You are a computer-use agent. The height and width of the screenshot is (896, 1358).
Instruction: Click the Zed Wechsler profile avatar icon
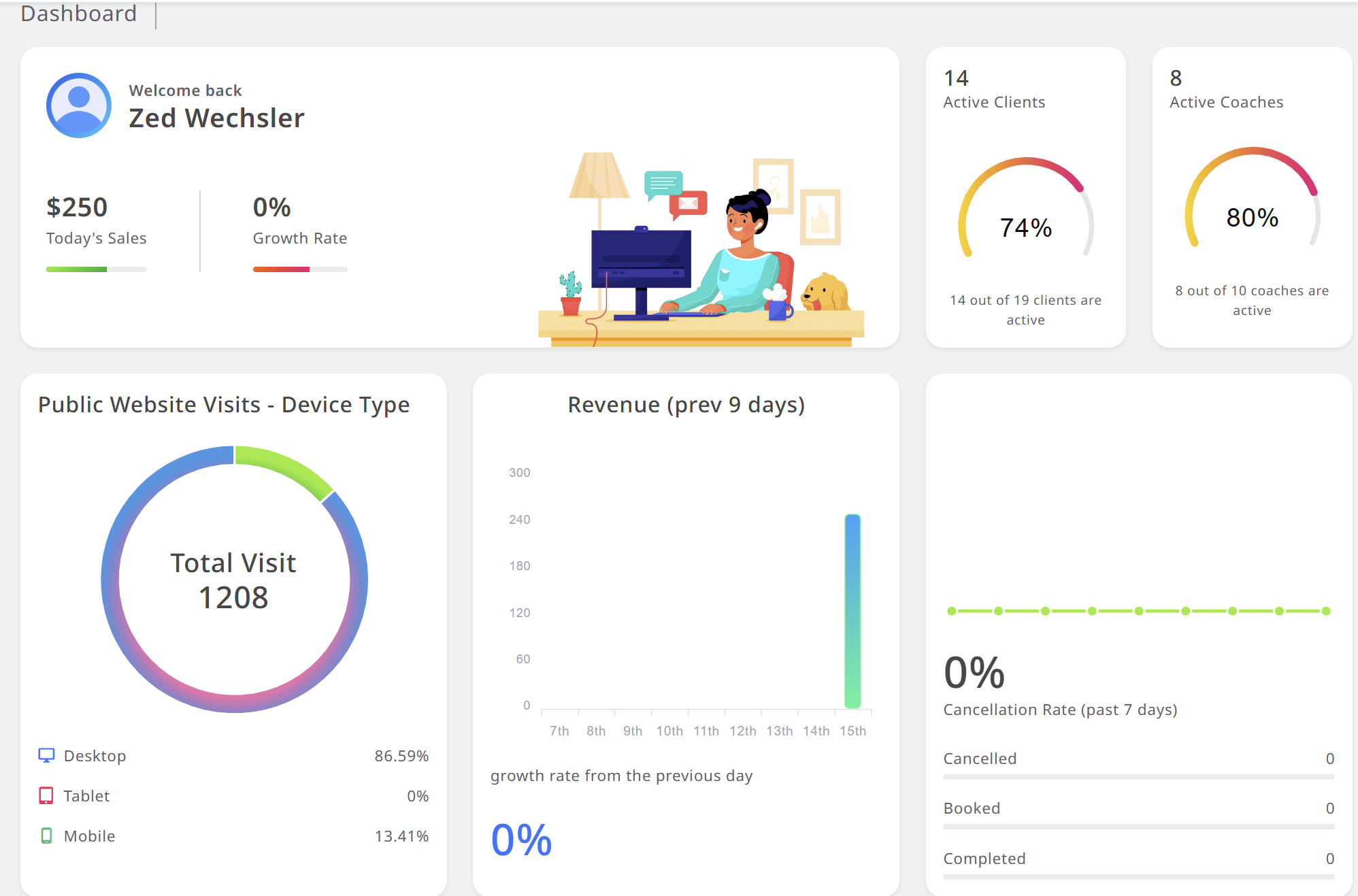coord(78,105)
